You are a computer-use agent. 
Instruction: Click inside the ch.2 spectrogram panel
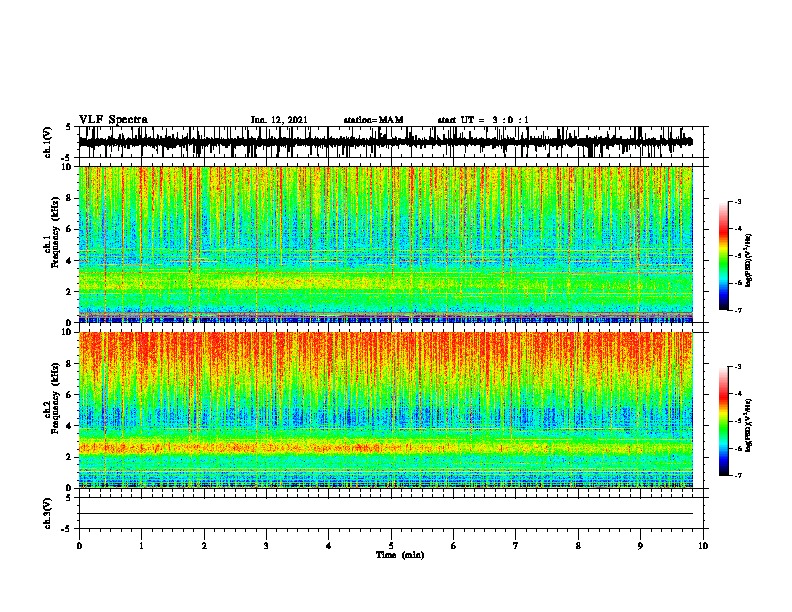(x=385, y=410)
